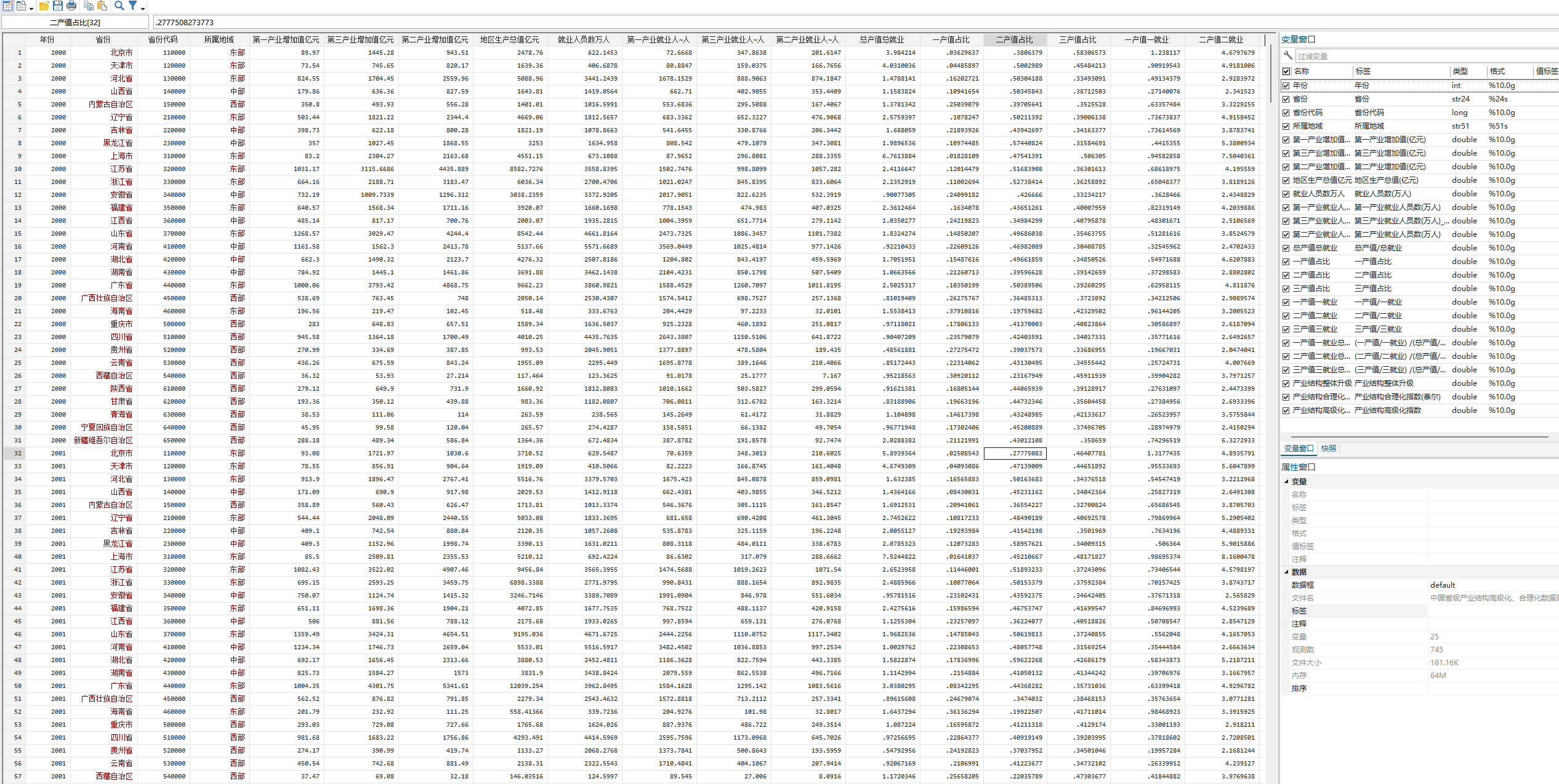Collapse the 数据 section in properties panel
The height and width of the screenshot is (784, 1559).
click(x=1286, y=572)
